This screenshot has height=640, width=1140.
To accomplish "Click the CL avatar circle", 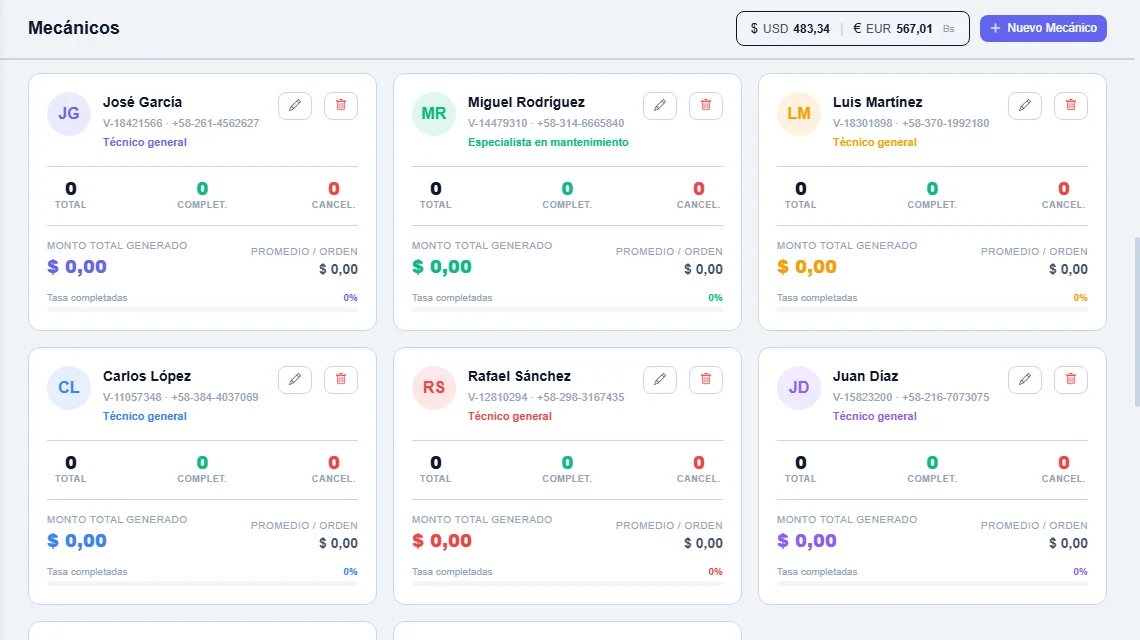I will click(69, 388).
